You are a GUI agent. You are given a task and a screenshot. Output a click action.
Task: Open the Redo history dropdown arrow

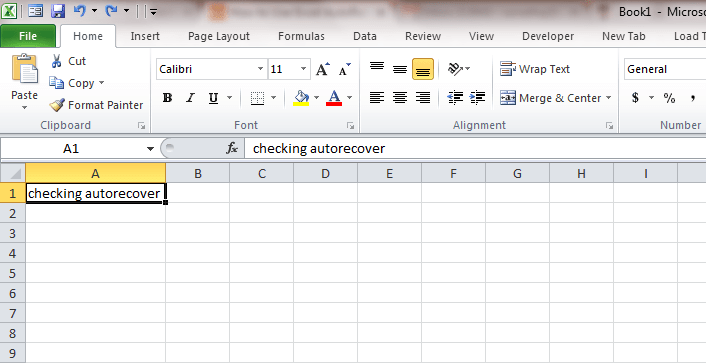(x=127, y=11)
